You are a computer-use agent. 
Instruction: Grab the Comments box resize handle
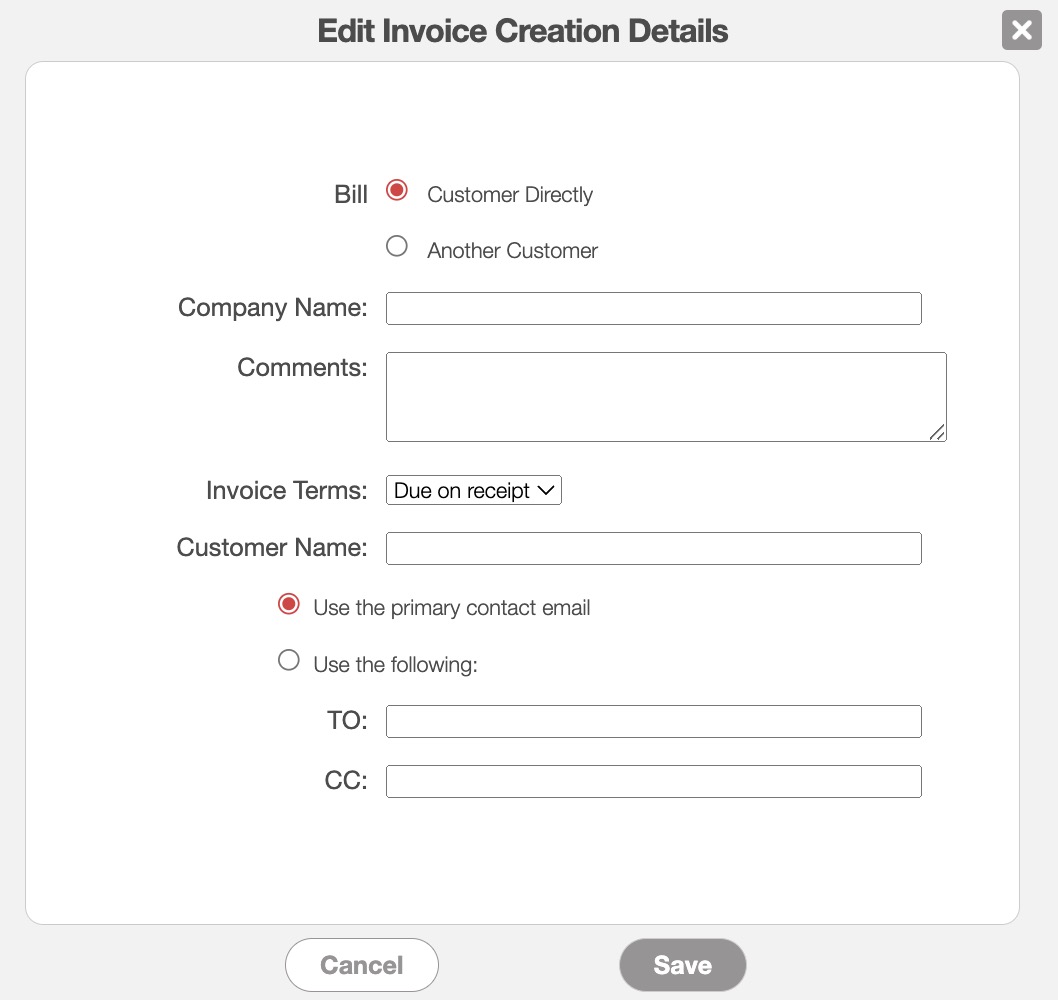coord(937,432)
